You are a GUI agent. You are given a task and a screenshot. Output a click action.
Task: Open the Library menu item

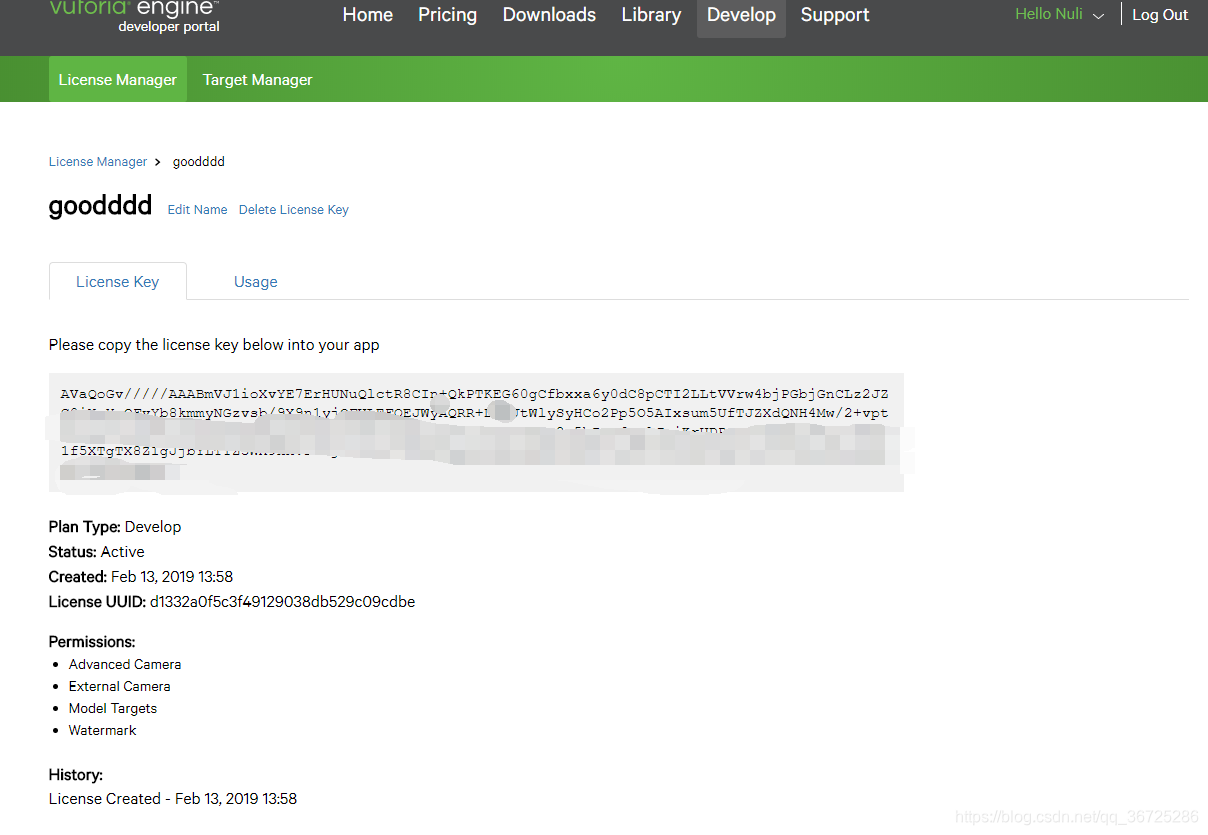pos(651,15)
